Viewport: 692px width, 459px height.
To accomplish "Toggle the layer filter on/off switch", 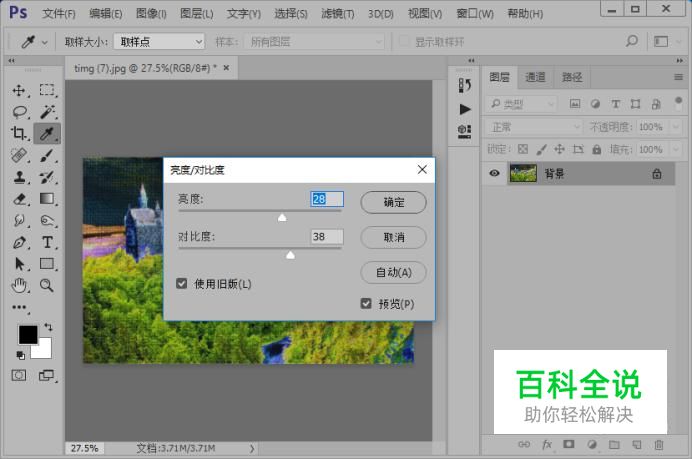I will [678, 103].
